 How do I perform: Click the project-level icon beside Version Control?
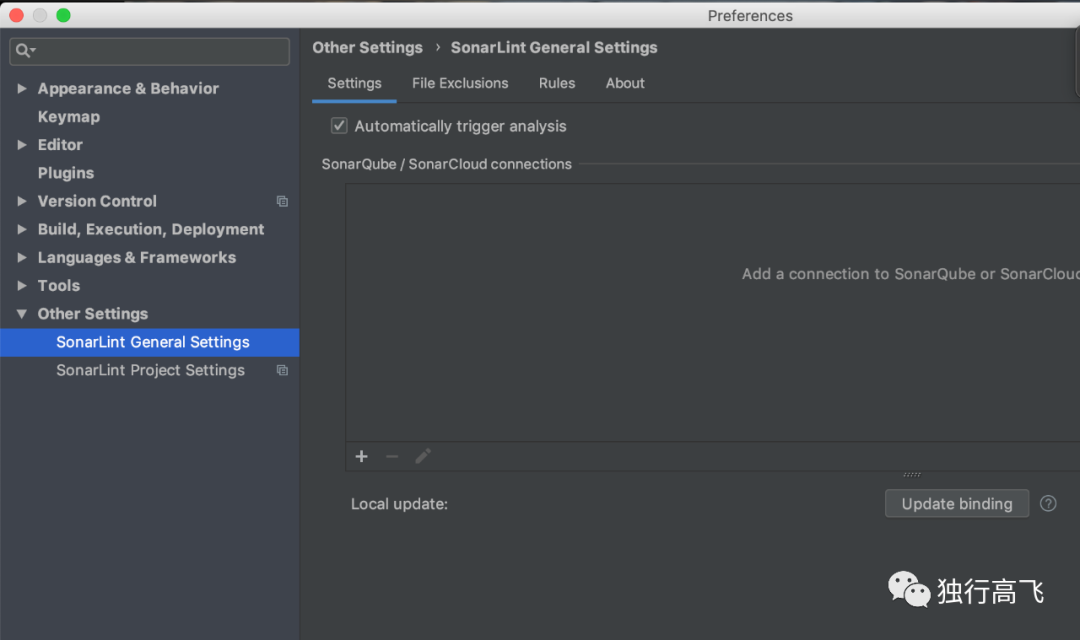282,201
